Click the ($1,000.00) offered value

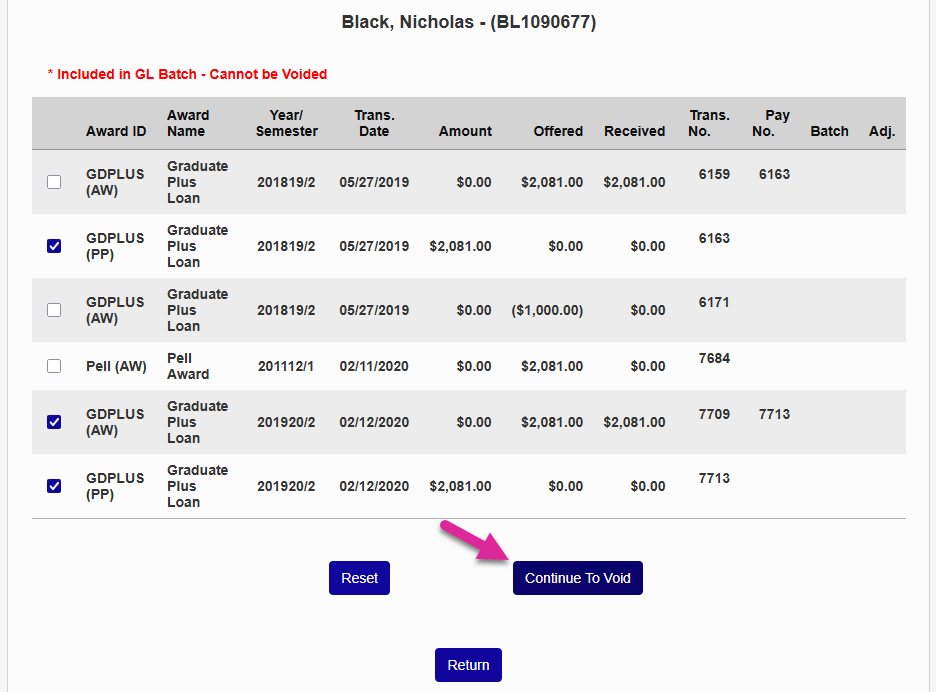tap(547, 310)
